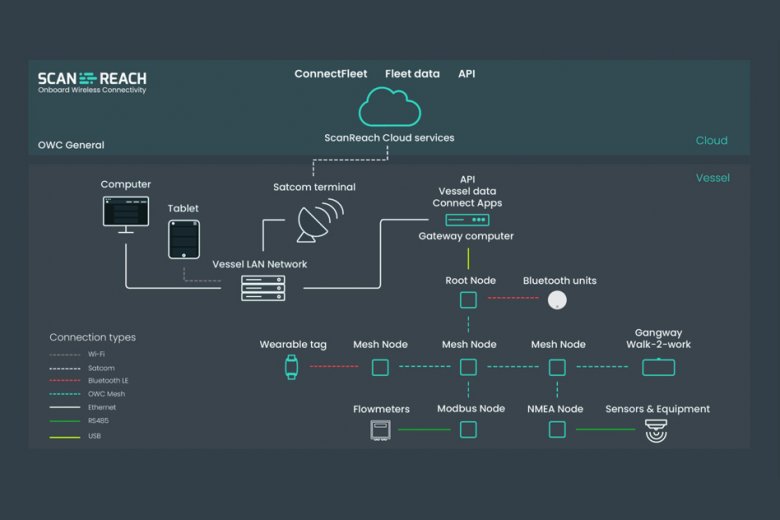Click the Wearable tag label
Image resolution: width=780 pixels, height=520 pixels.
[x=293, y=345]
